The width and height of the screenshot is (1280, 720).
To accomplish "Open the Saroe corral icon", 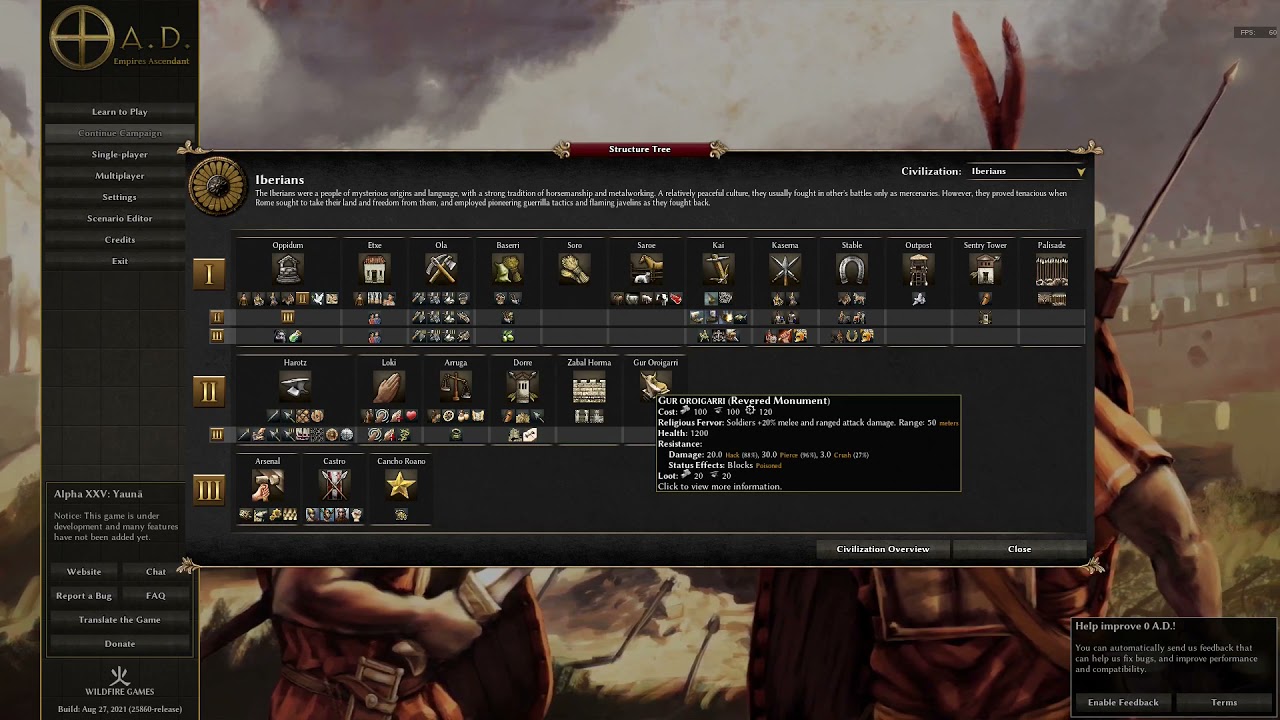I will pyautogui.click(x=646, y=268).
